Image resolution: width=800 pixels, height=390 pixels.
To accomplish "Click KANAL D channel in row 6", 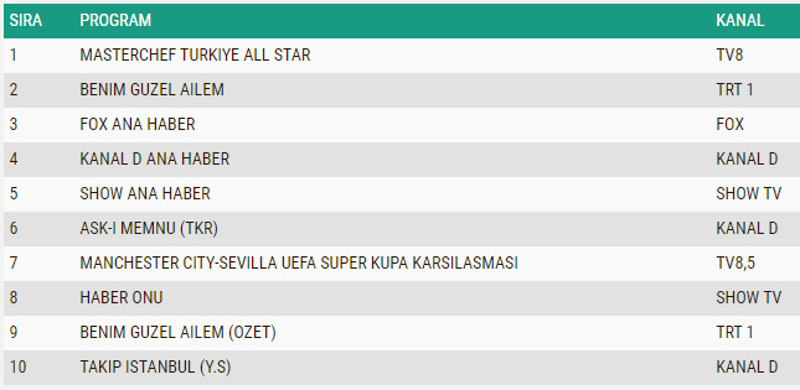I will coord(747,229).
